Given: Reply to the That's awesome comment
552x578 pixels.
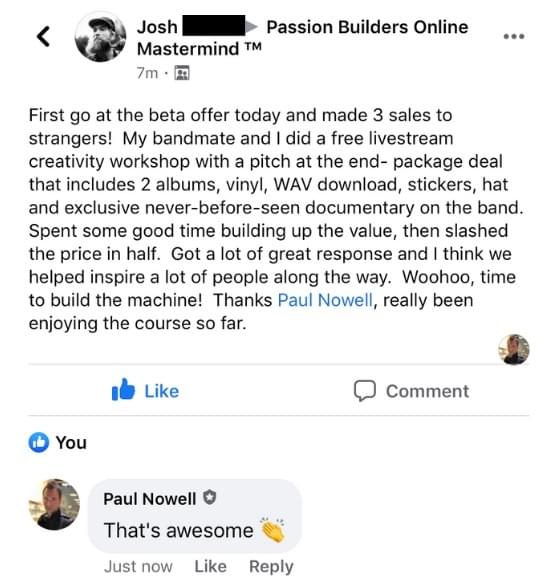Looking at the screenshot, I should 271,567.
